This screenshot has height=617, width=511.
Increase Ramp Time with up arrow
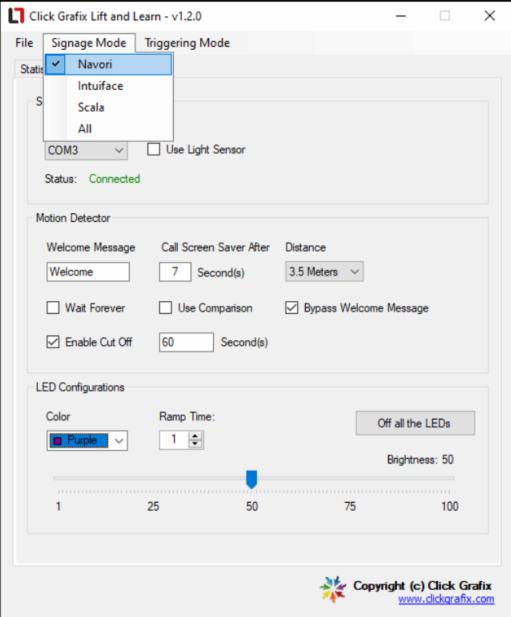pyautogui.click(x=195, y=436)
